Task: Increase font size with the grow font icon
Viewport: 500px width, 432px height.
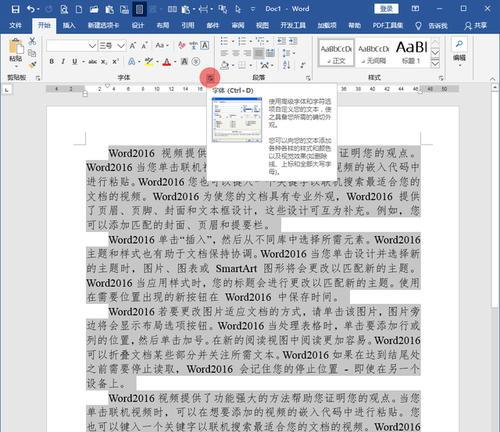Action: [x=133, y=45]
